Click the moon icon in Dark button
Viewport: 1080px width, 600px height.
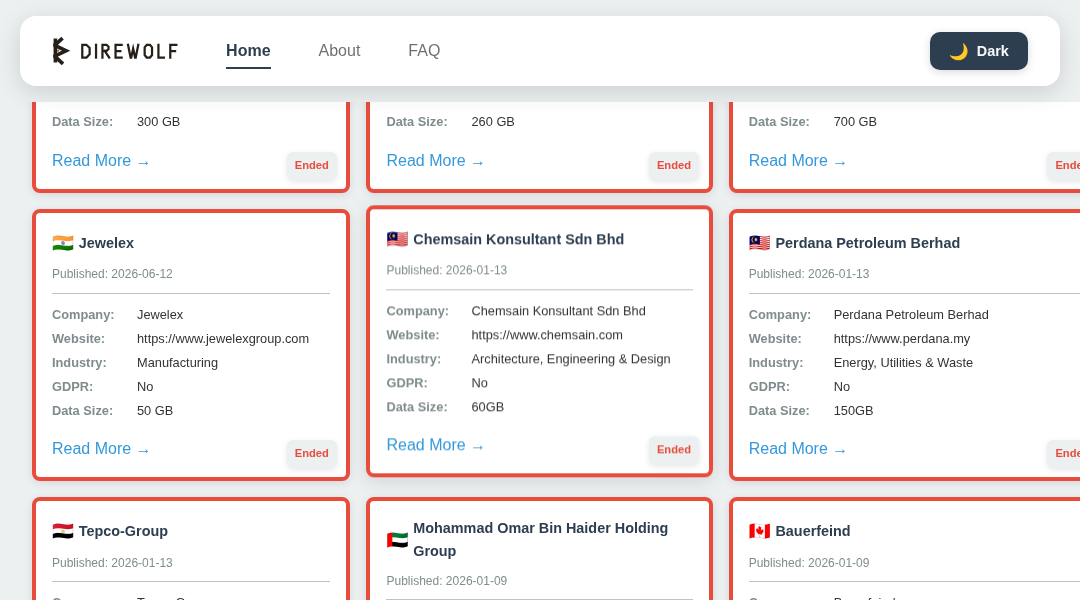coord(958,52)
